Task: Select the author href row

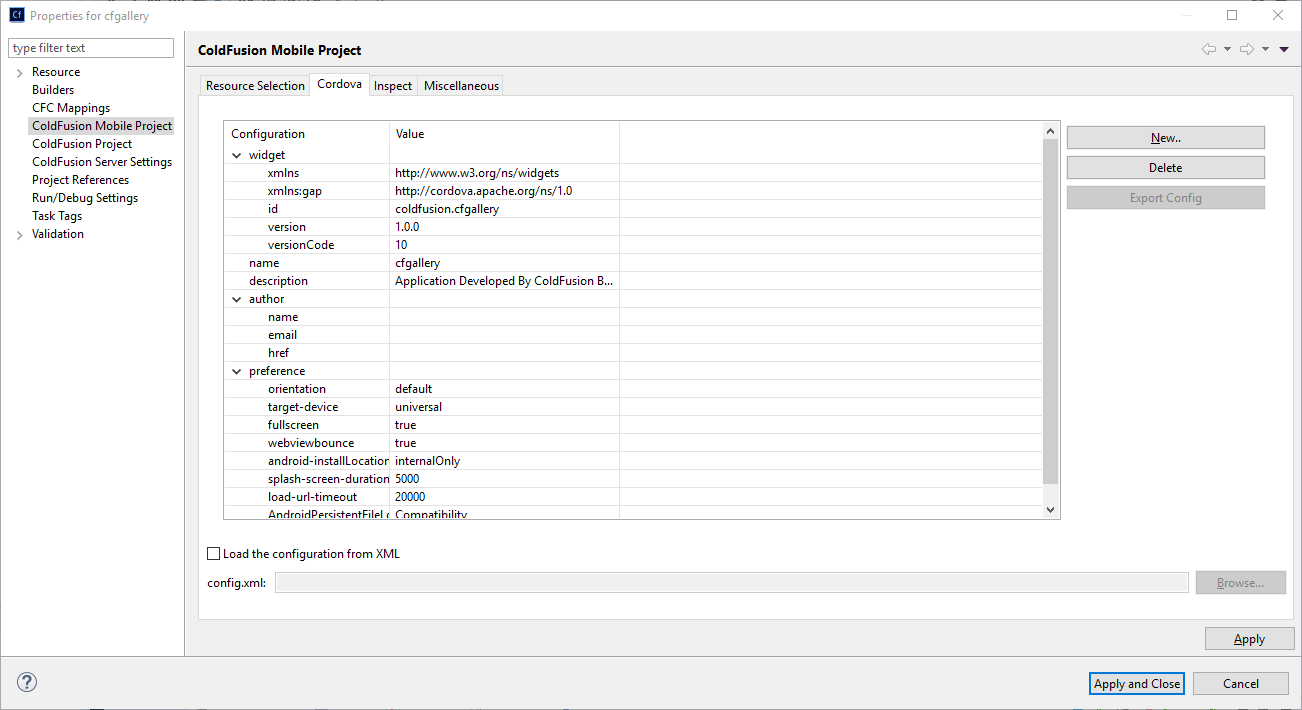Action: [x=633, y=353]
